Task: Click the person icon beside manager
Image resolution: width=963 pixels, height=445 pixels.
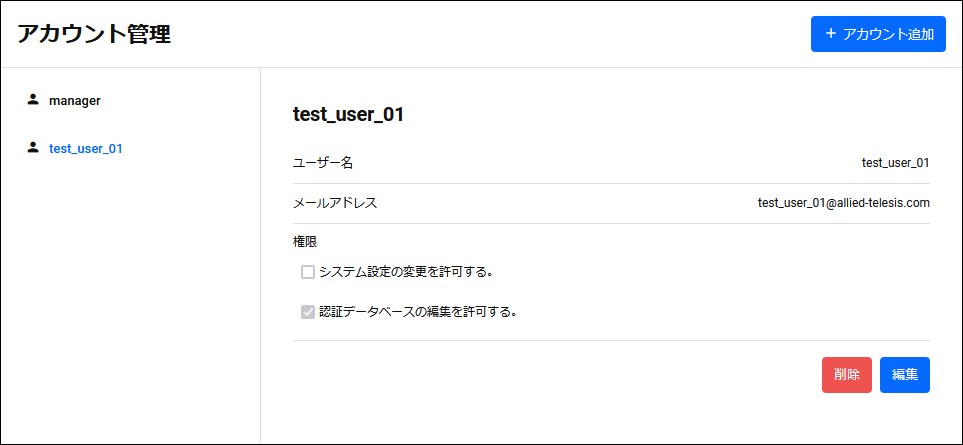Action: click(33, 99)
